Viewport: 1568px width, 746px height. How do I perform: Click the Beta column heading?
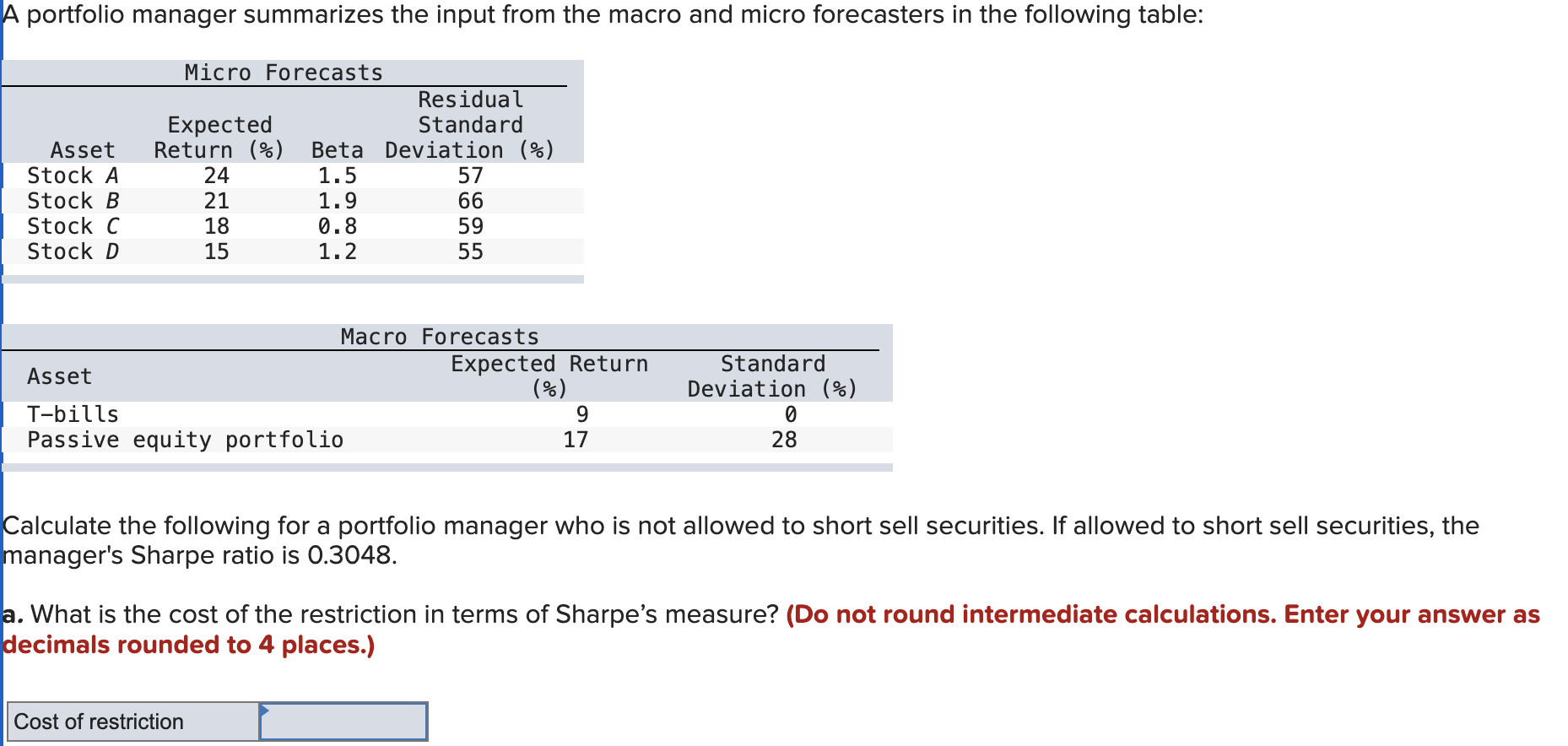tap(336, 149)
